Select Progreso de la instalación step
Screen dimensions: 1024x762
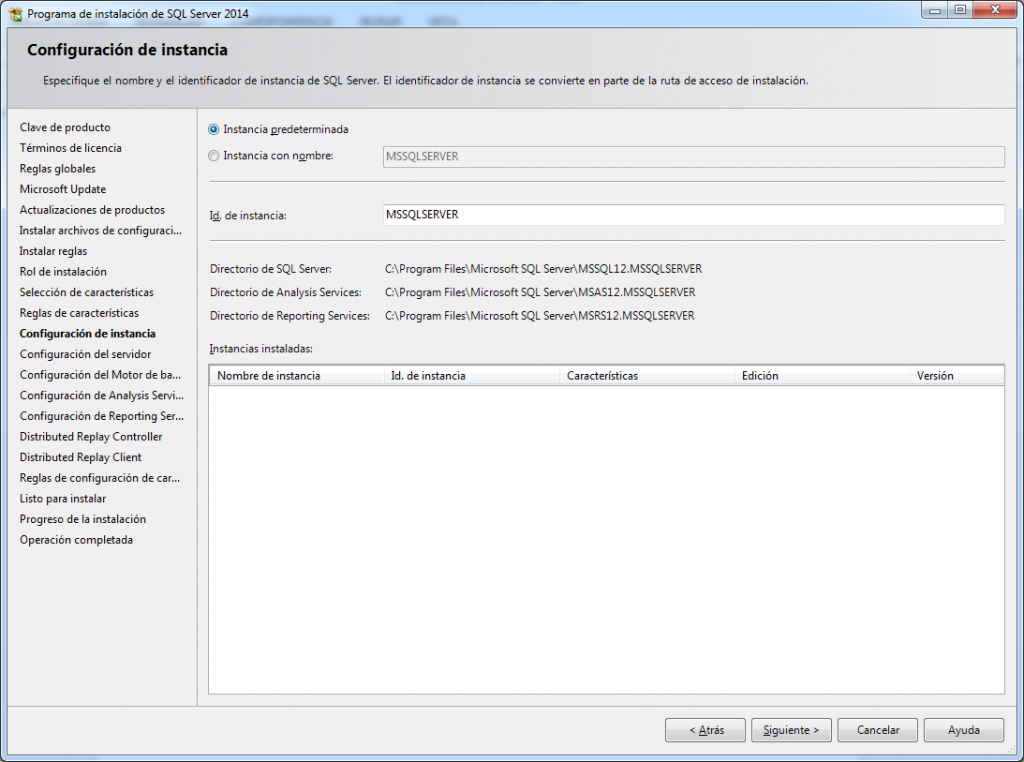[x=83, y=520]
